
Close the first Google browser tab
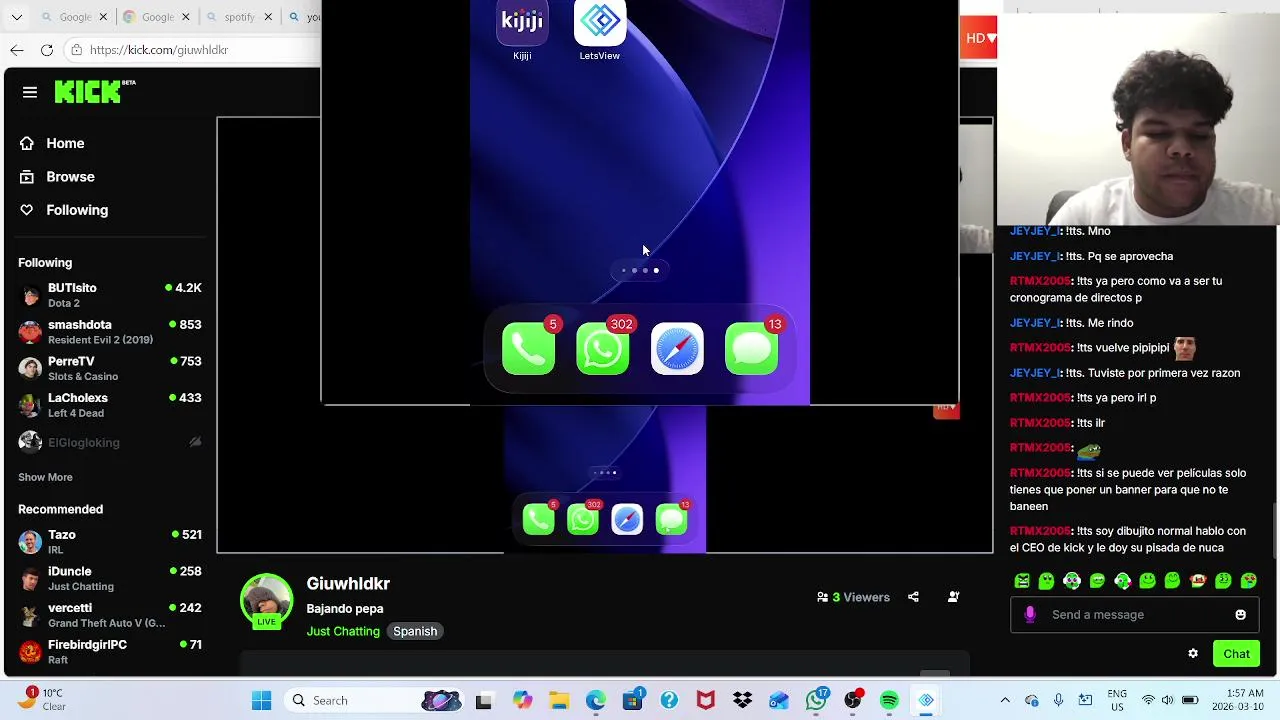click(x=102, y=17)
